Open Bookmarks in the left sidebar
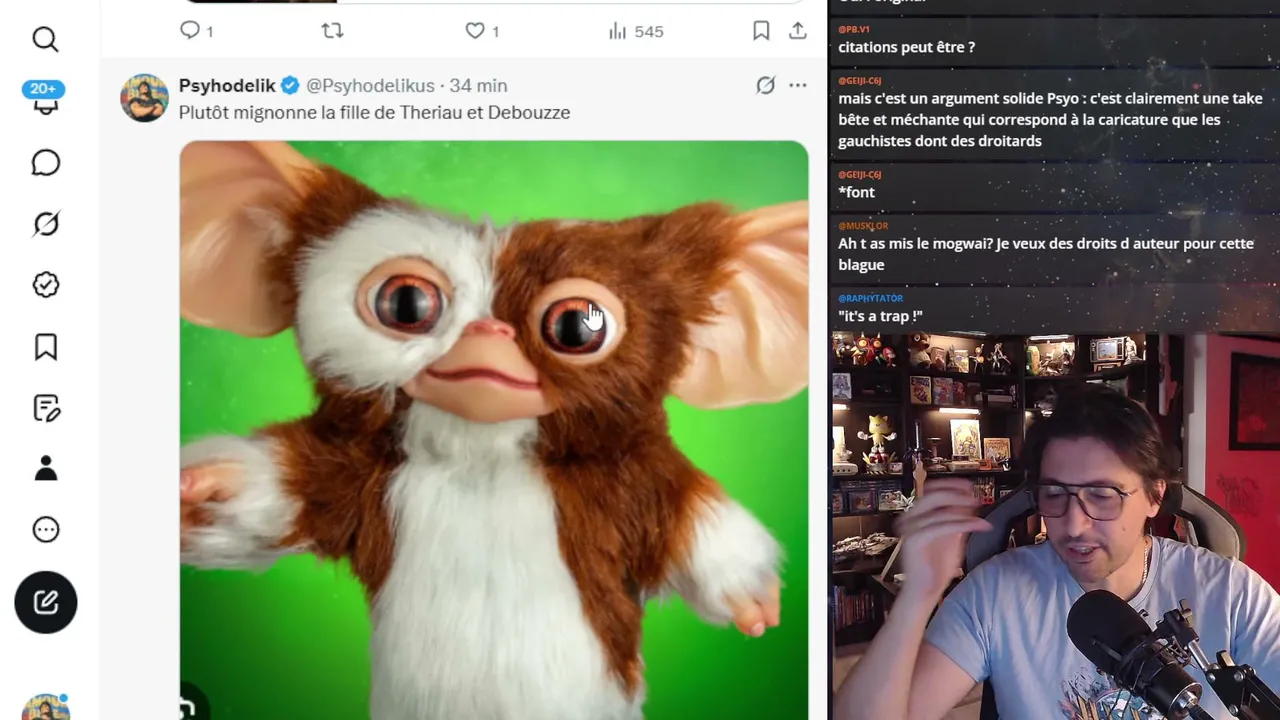 [45, 347]
